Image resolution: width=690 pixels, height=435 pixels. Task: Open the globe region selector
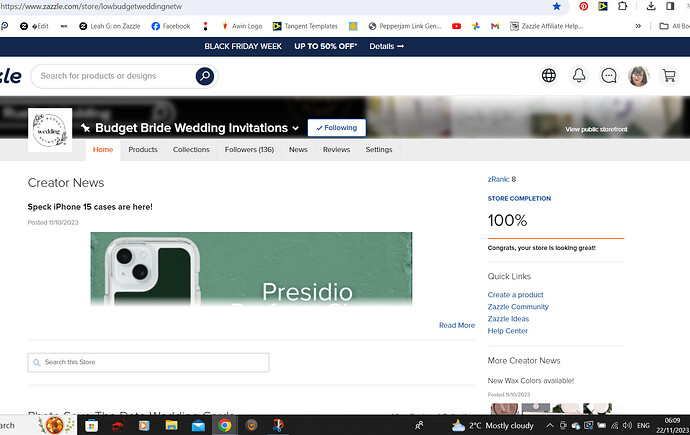point(549,76)
